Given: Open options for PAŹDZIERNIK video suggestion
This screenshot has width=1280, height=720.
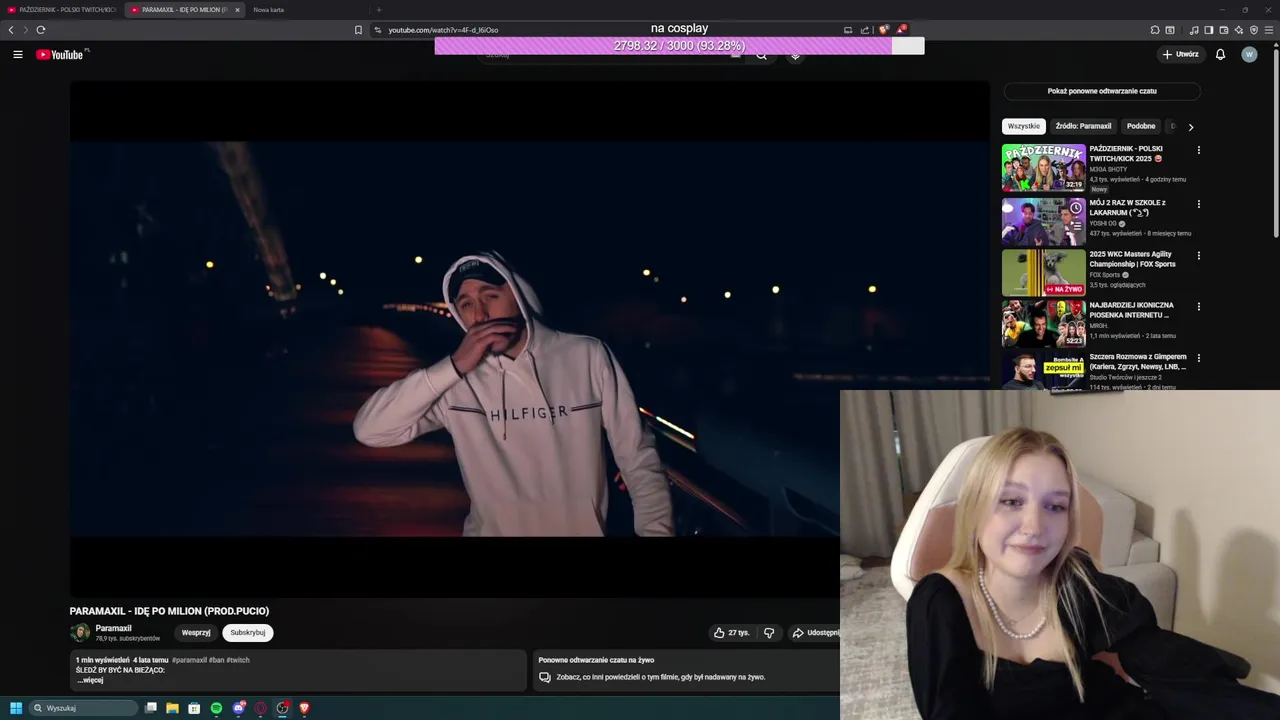Looking at the screenshot, I should click(x=1199, y=150).
